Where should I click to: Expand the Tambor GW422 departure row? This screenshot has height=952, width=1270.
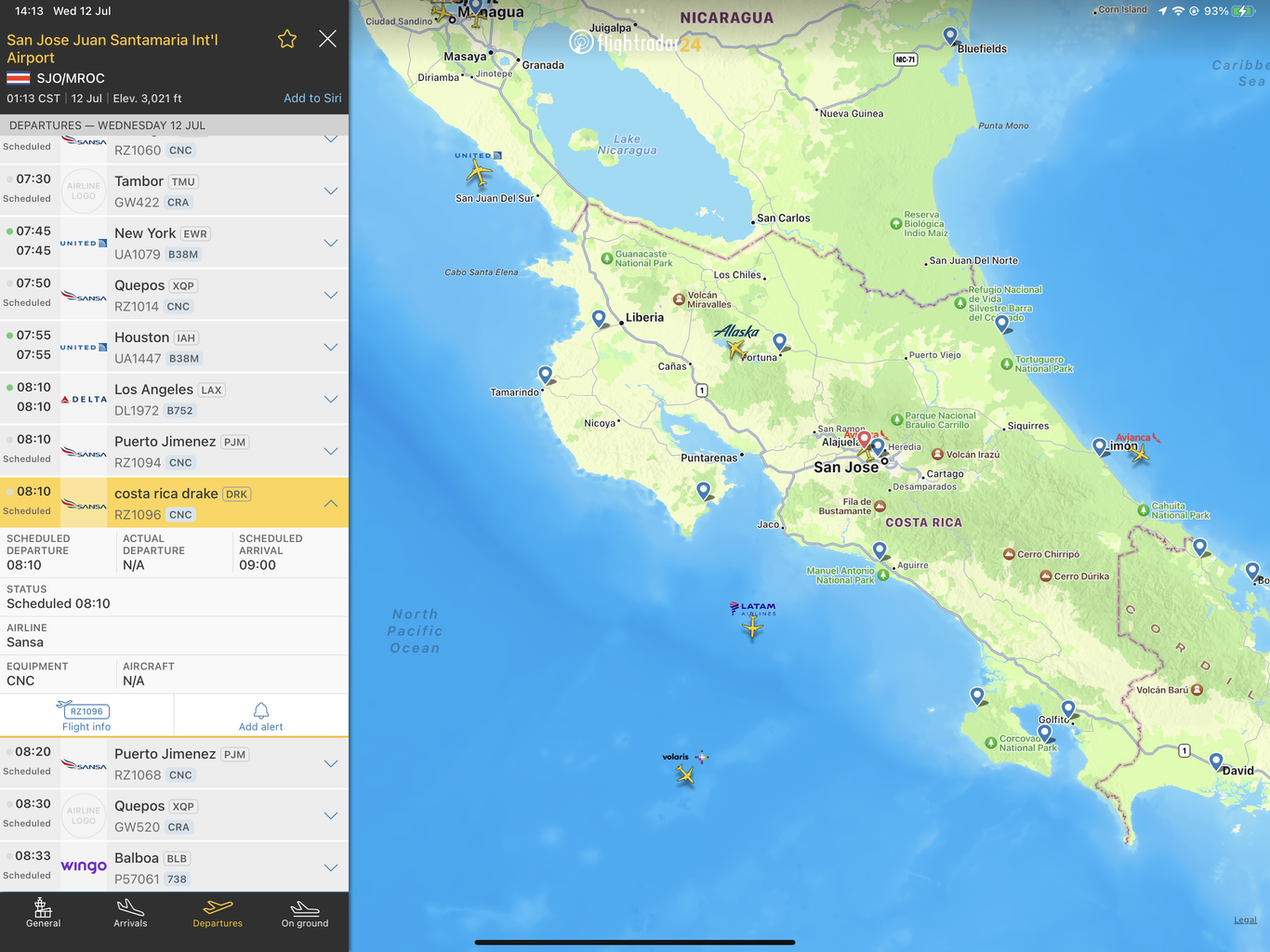174,191
